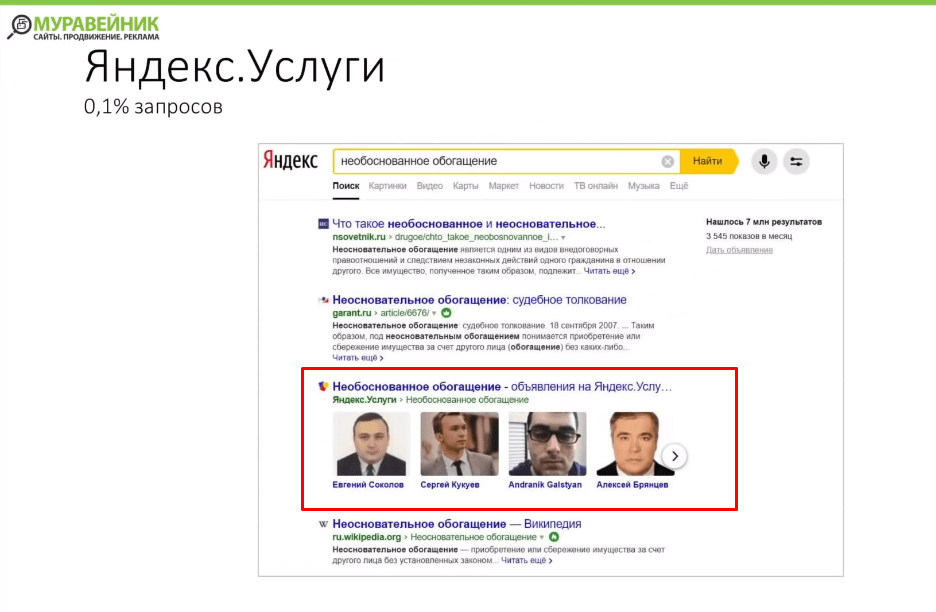Click 'Читать ещё' under Wikipedia result
Viewport: 936px width, 612px height.
point(526,560)
